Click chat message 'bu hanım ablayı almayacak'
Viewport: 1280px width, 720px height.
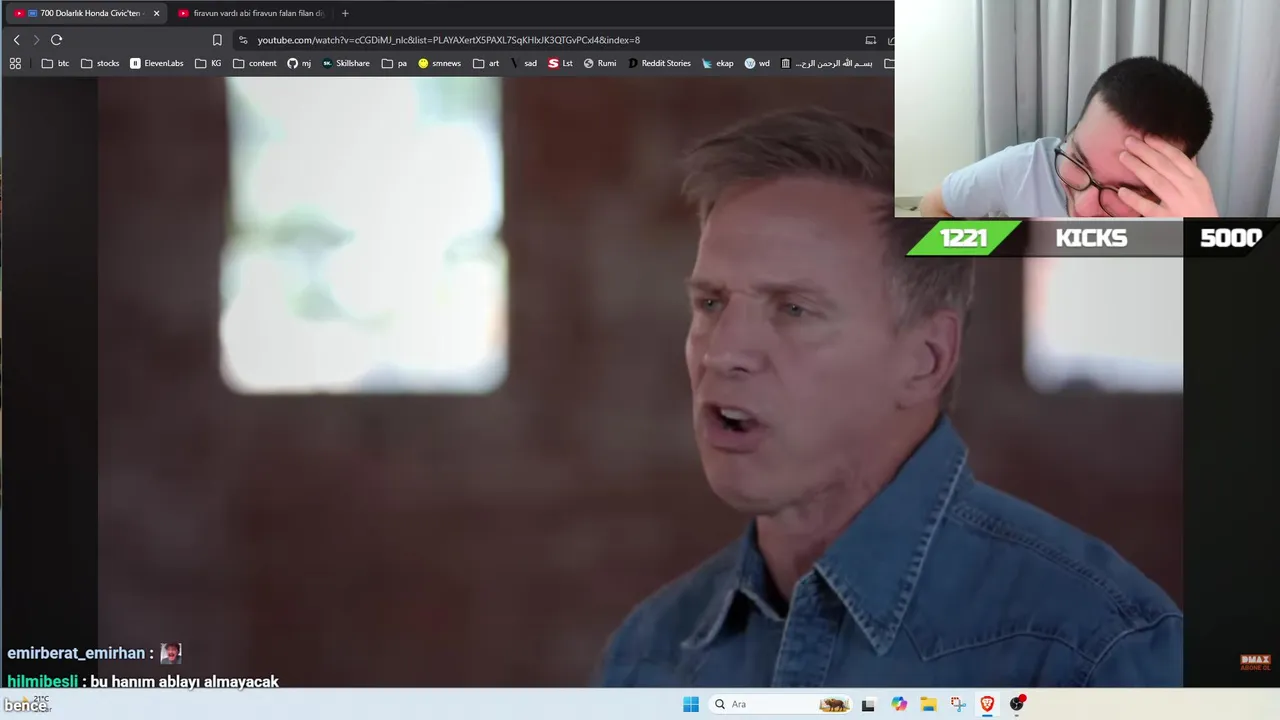click(185, 681)
